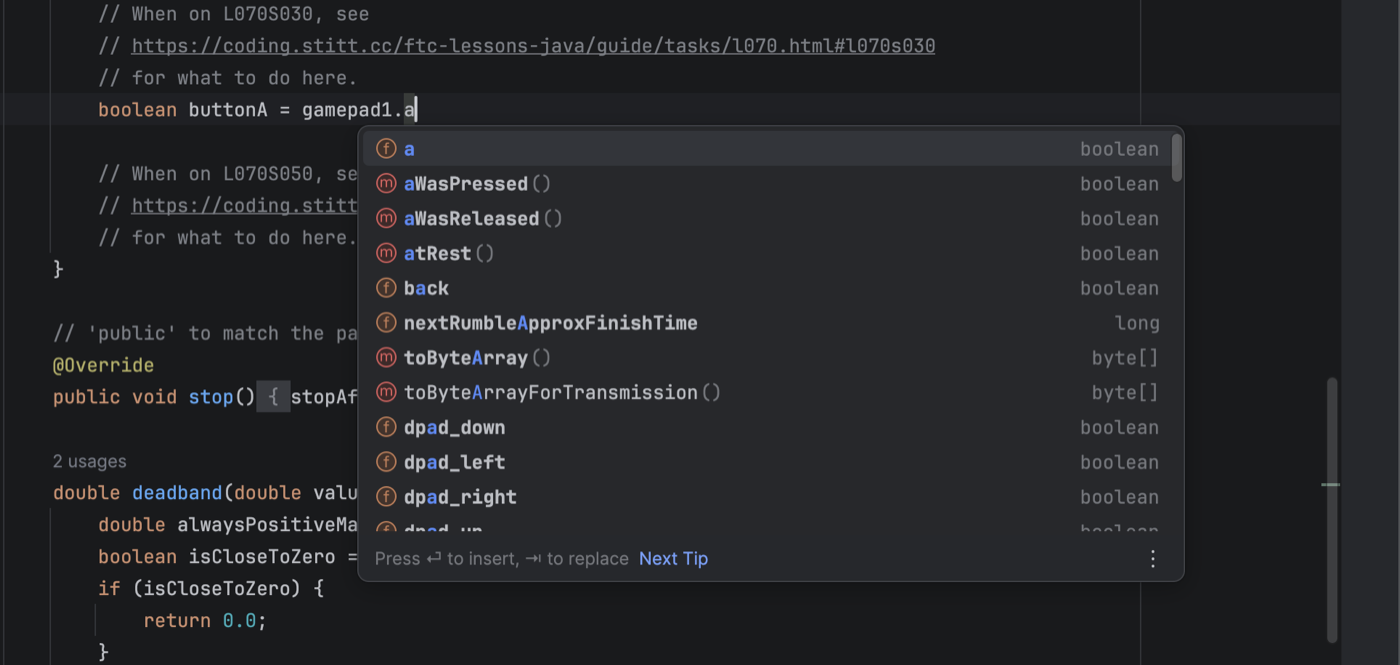Image resolution: width=1400 pixels, height=665 pixels.
Task: Click the Next Tip link
Action: point(673,559)
